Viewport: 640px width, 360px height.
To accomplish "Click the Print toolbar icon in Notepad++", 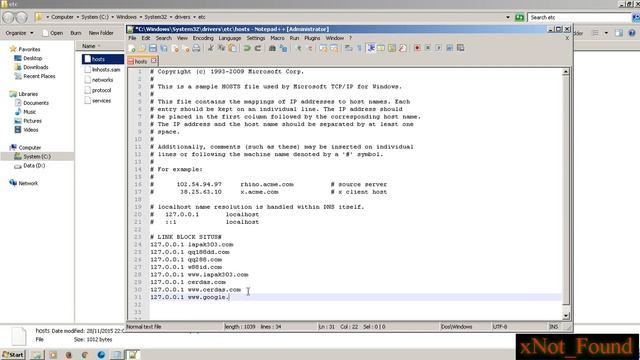I will 196,48.
